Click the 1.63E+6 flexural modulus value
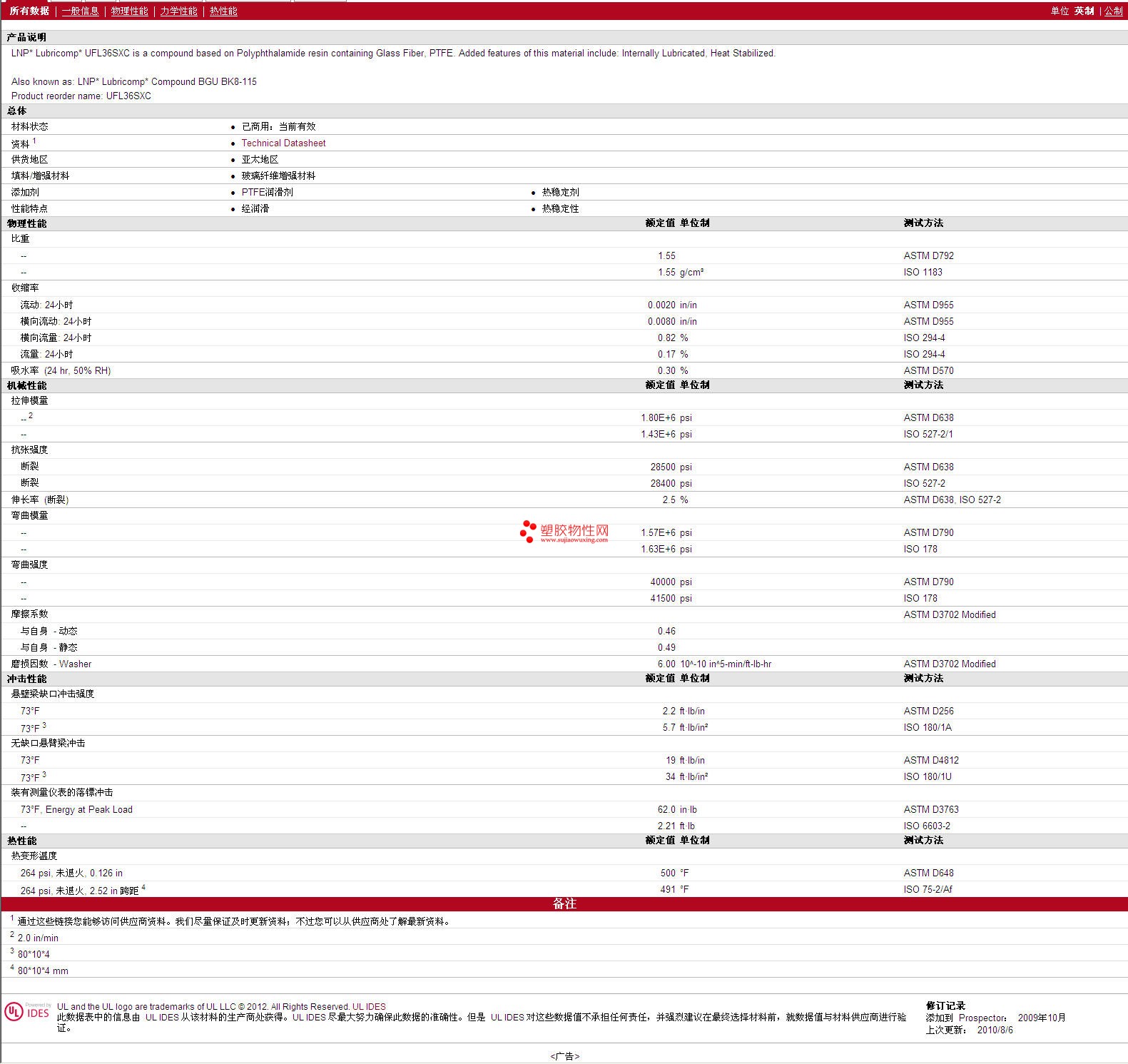Viewport: 1128px width, 1064px height. [x=658, y=549]
